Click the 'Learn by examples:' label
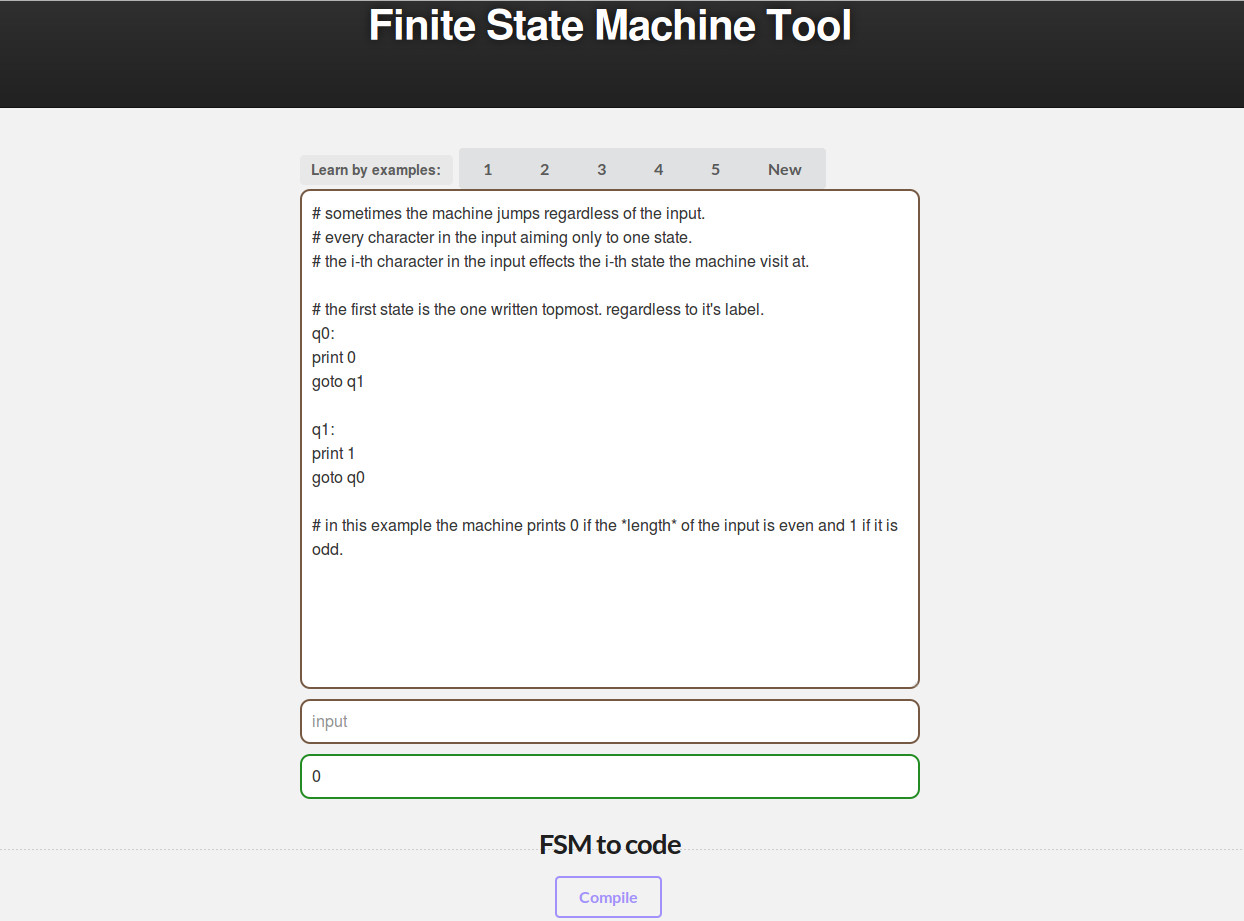This screenshot has width=1244, height=921. point(376,170)
